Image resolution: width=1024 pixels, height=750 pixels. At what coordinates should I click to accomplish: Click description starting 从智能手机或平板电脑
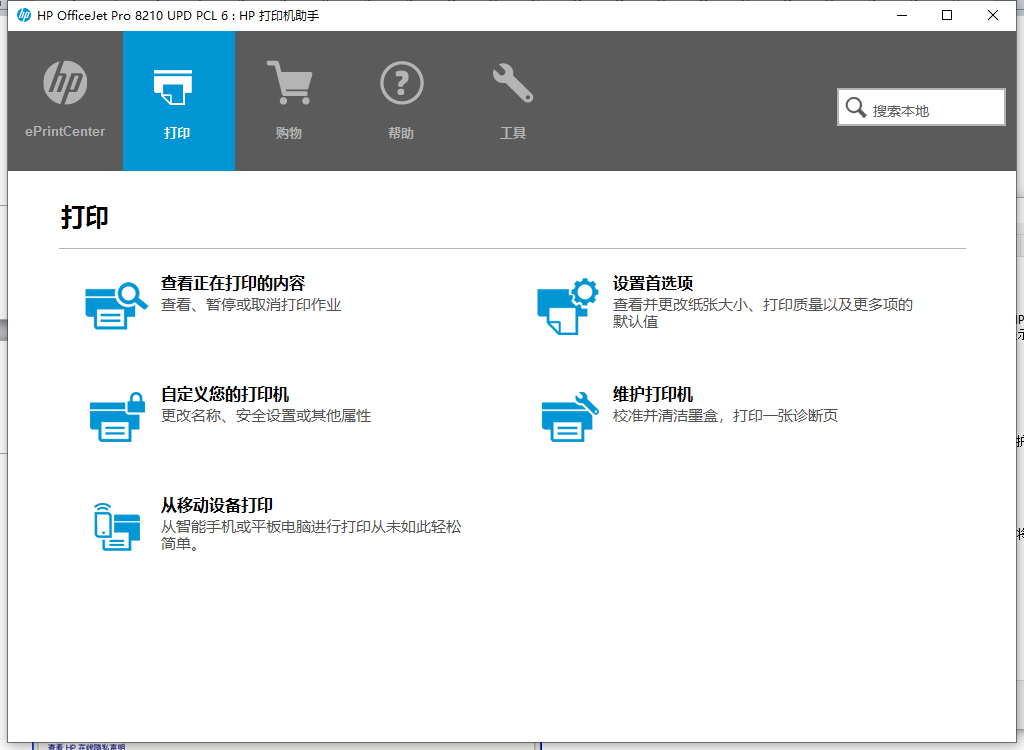tap(311, 535)
